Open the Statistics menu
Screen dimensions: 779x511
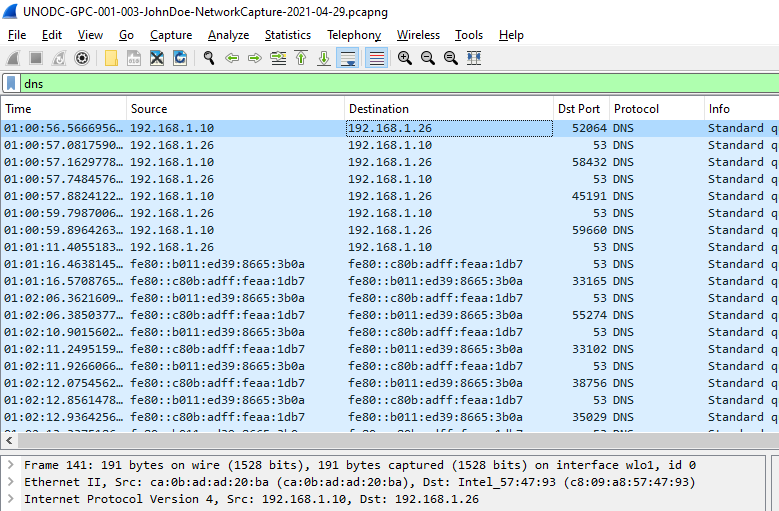[x=287, y=35]
